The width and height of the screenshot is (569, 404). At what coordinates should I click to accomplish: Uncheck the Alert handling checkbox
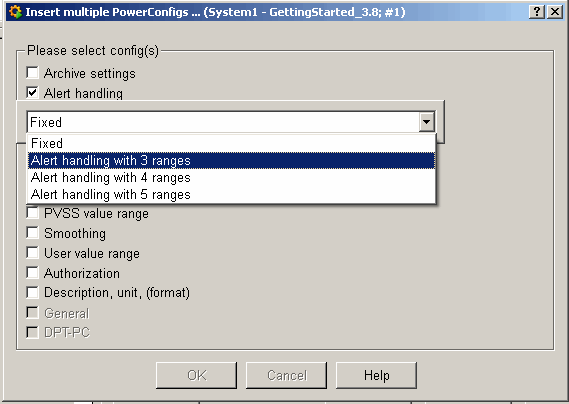coord(32,92)
